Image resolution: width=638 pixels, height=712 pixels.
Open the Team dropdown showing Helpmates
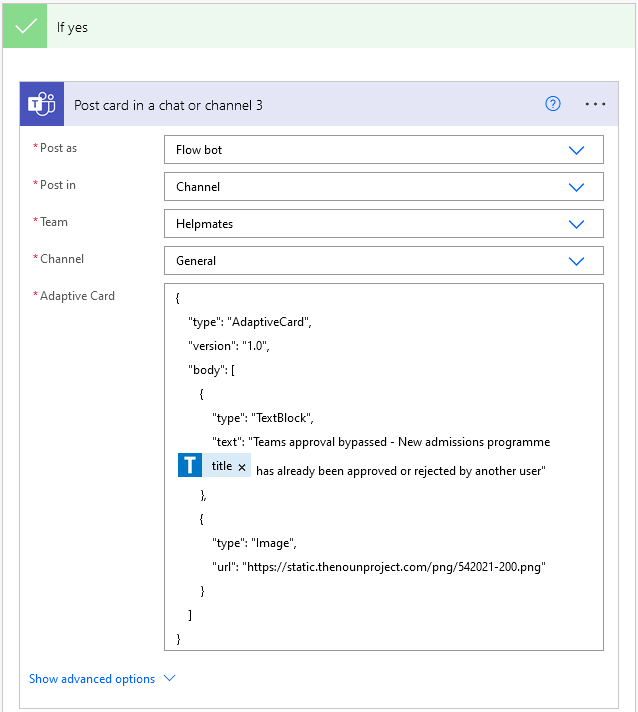coord(383,224)
